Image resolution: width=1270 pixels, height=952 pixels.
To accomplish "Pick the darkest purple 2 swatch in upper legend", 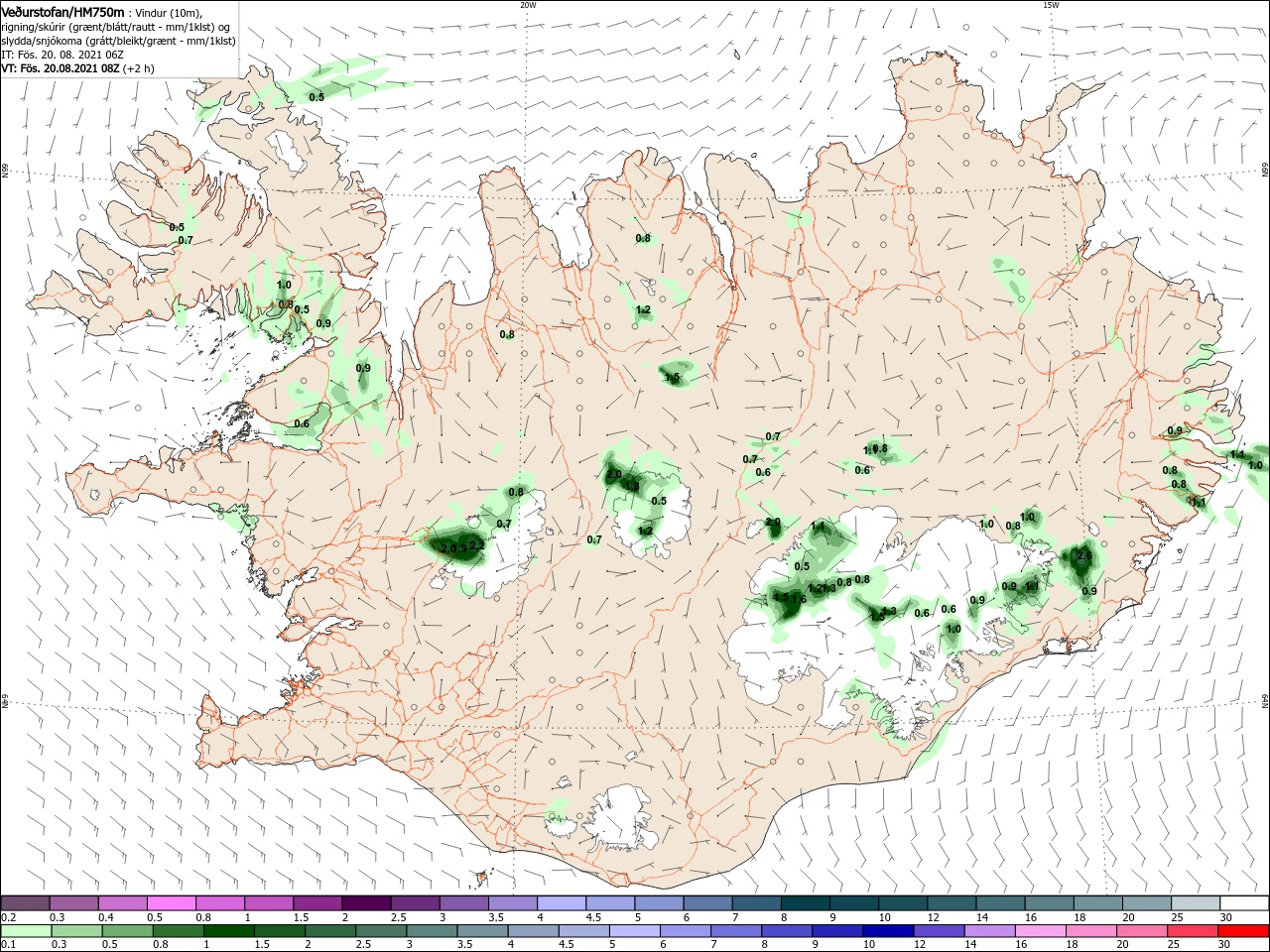I will (365, 903).
